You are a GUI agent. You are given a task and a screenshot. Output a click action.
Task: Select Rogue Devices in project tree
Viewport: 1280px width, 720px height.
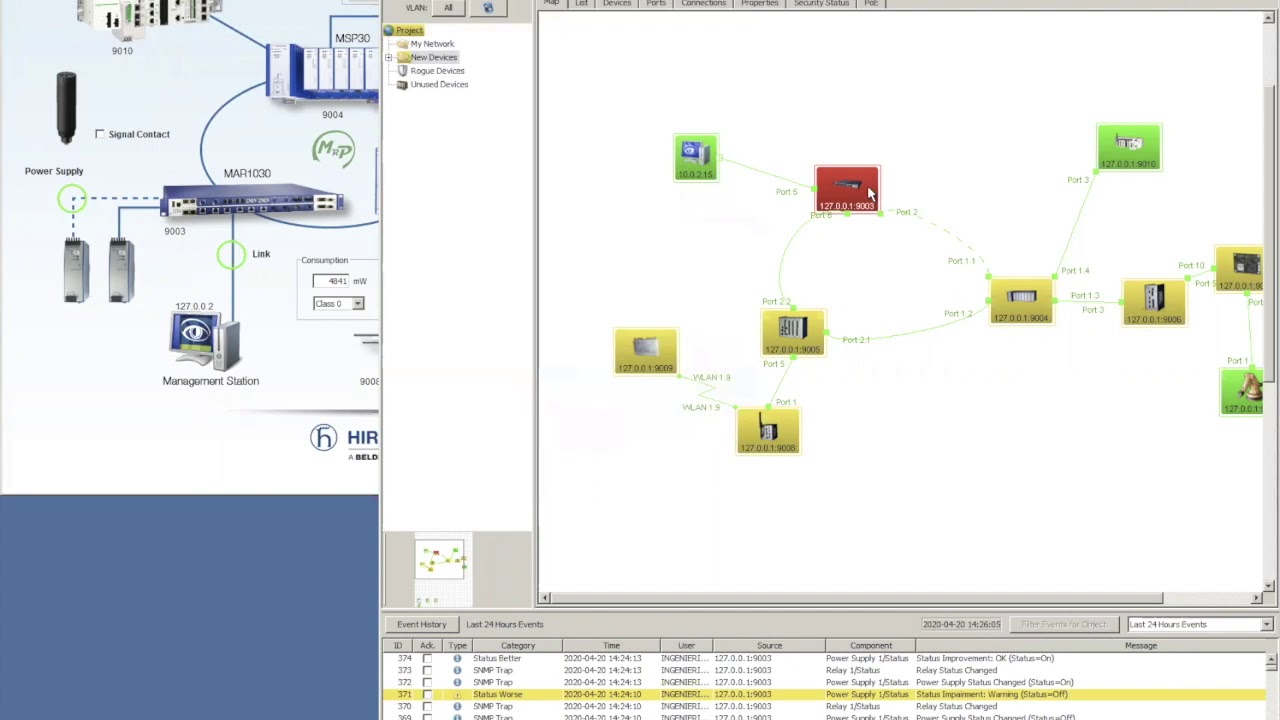pyautogui.click(x=437, y=71)
